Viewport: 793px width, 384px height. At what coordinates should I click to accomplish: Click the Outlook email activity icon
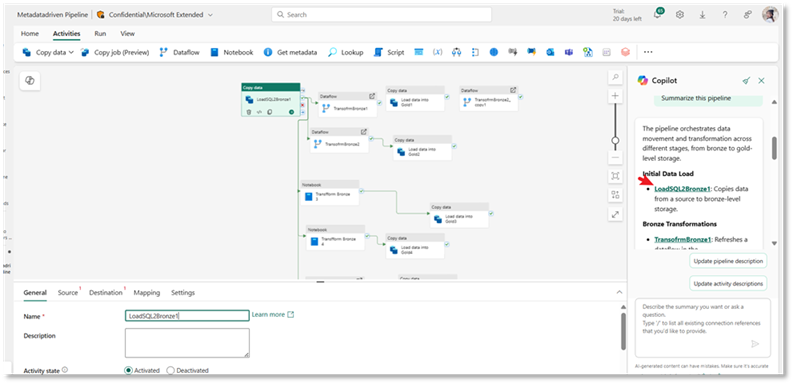550,52
